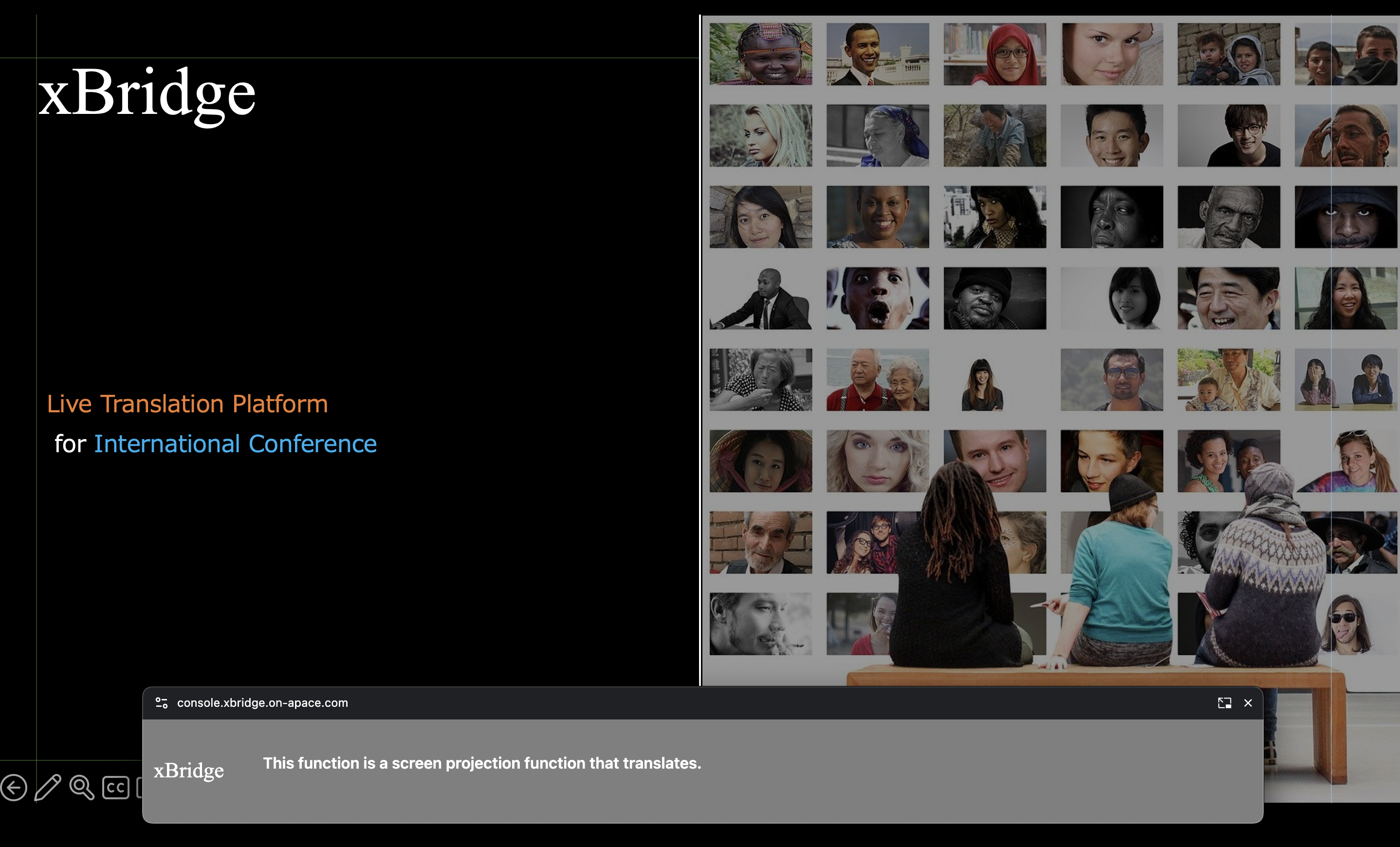Select the woman in red hijab photo
1400x847 pixels.
click(995, 54)
